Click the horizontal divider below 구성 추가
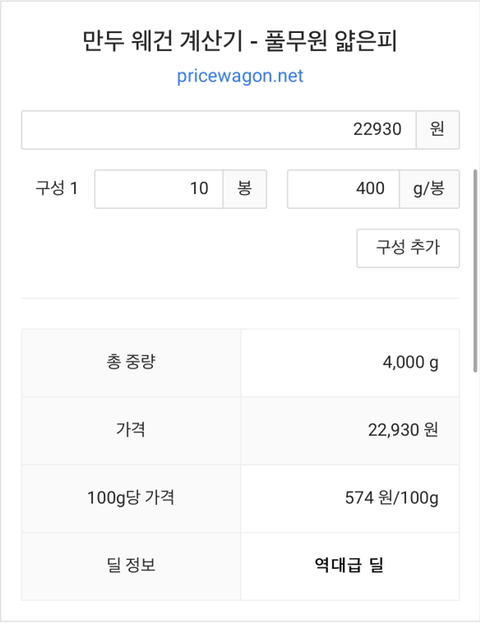The image size is (480, 628). point(240,298)
